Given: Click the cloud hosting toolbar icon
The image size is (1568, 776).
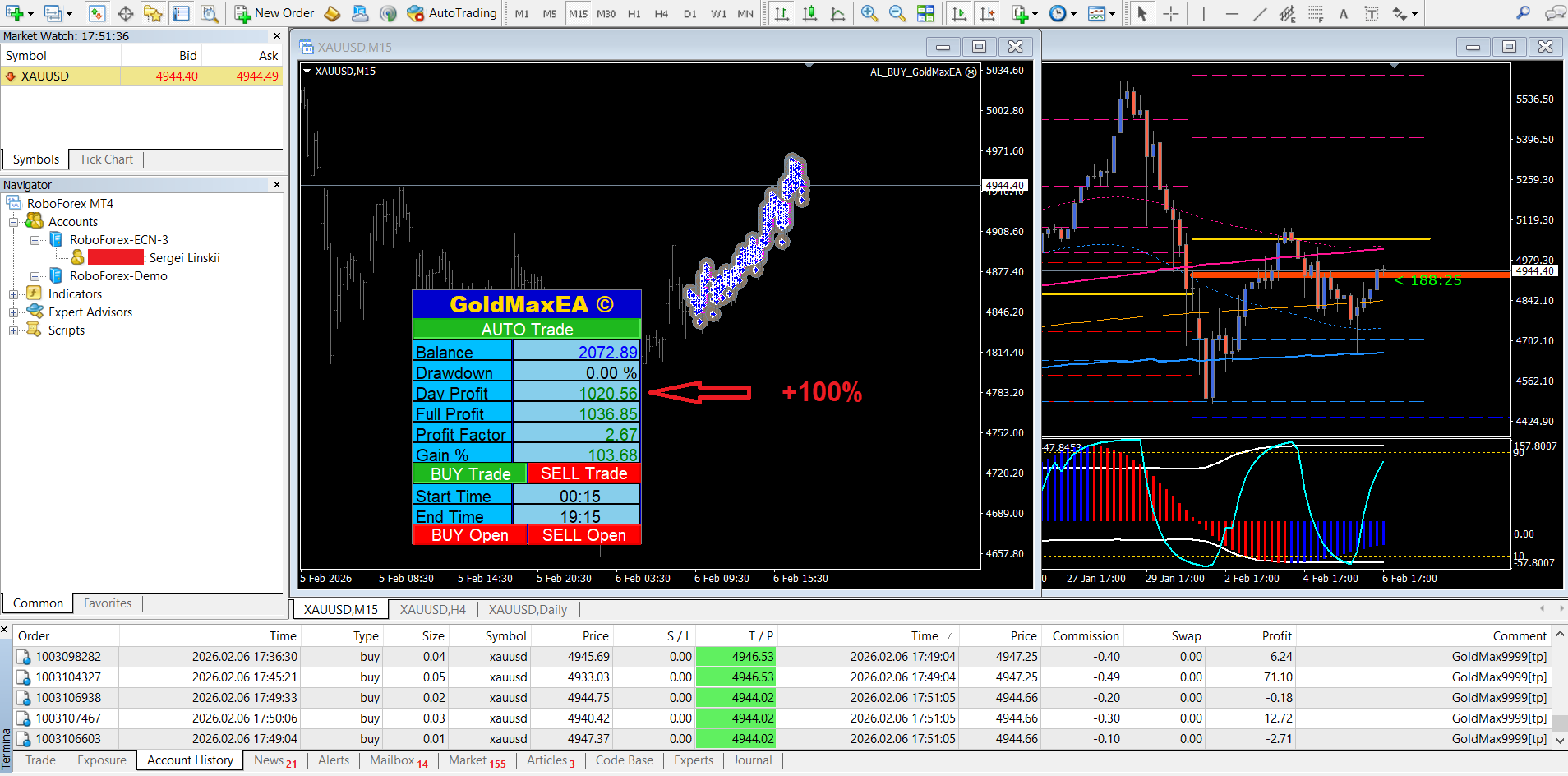Looking at the screenshot, I should pyautogui.click(x=360, y=13).
